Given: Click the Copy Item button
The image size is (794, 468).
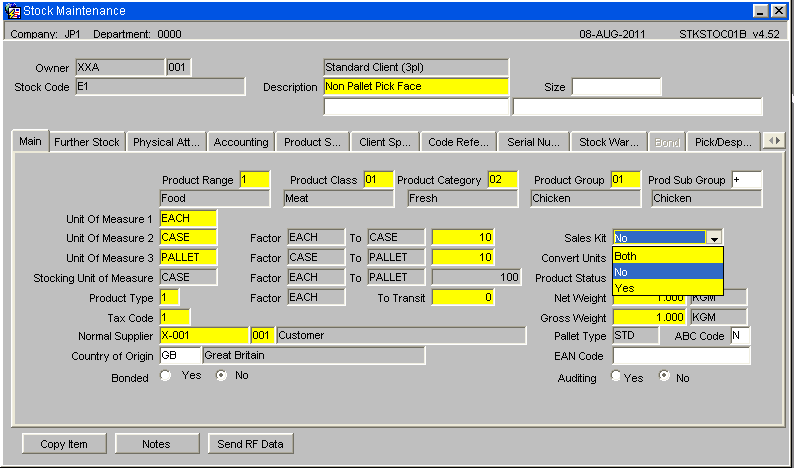Looking at the screenshot, I should tap(64, 444).
